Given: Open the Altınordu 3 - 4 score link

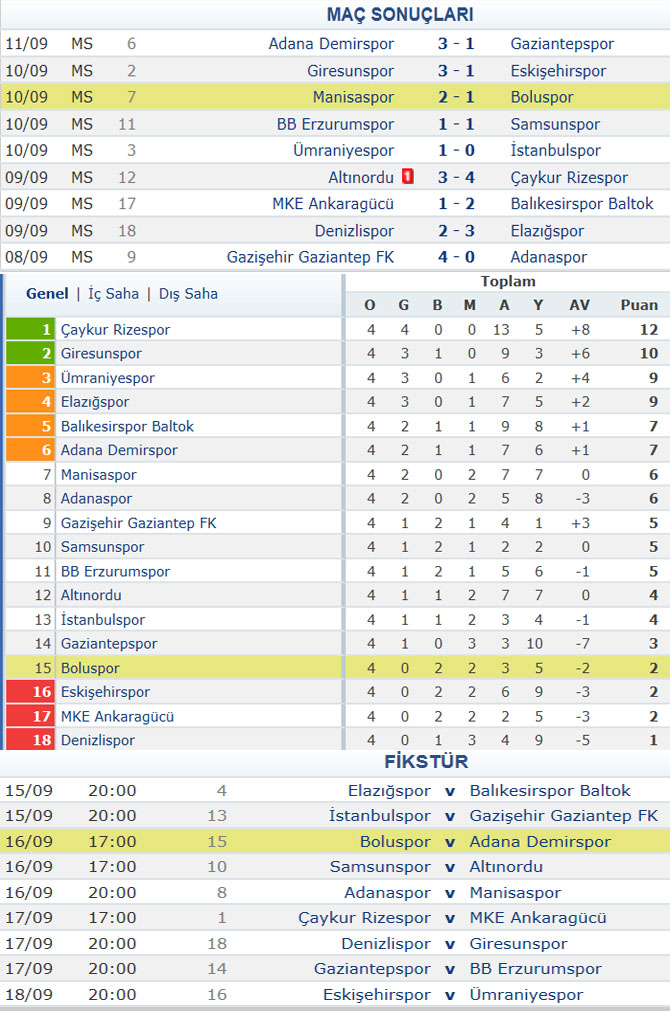Looking at the screenshot, I should click(x=456, y=177).
